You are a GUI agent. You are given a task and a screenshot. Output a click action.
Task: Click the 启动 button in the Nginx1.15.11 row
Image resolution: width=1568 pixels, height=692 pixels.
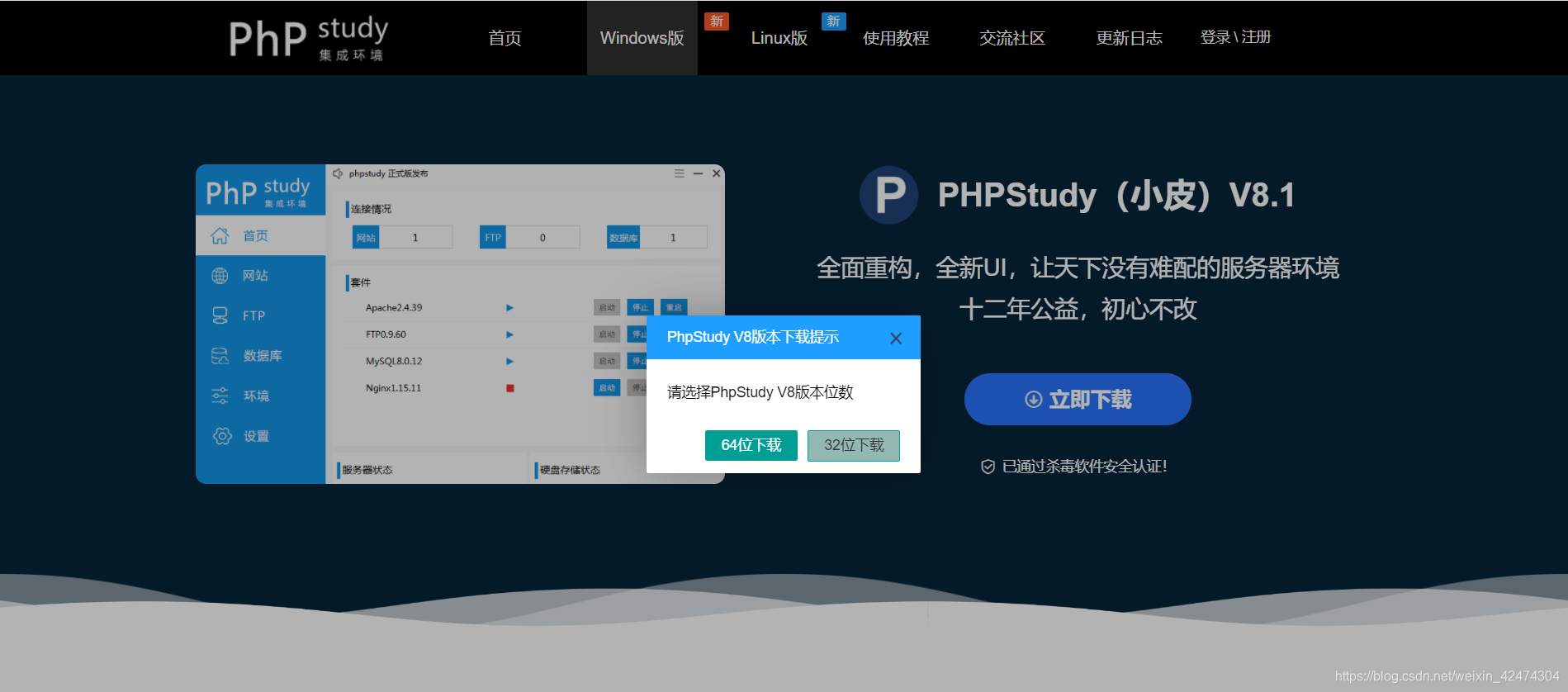pos(607,387)
